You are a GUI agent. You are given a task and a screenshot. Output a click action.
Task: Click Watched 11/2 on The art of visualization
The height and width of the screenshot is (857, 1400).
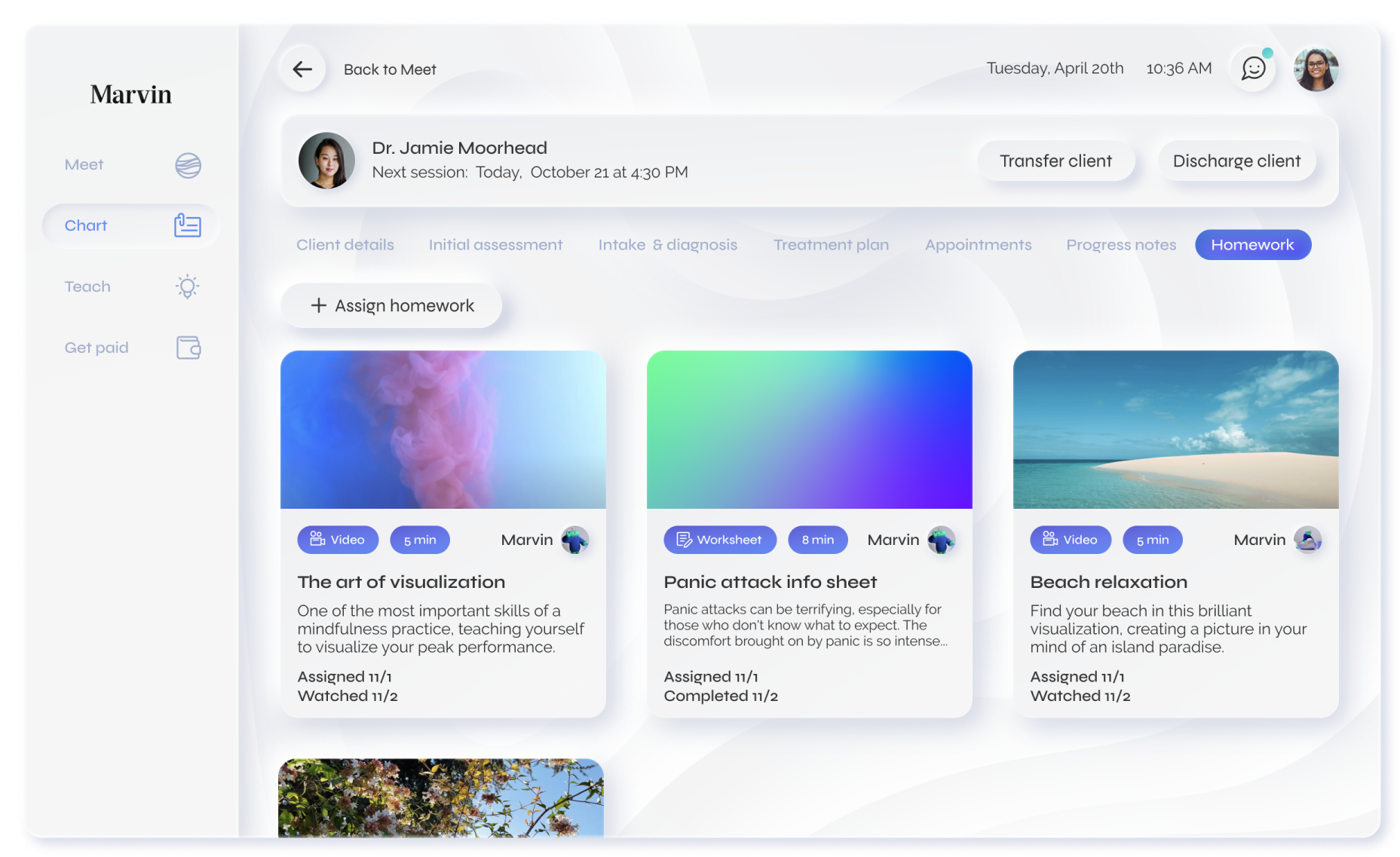(x=348, y=696)
